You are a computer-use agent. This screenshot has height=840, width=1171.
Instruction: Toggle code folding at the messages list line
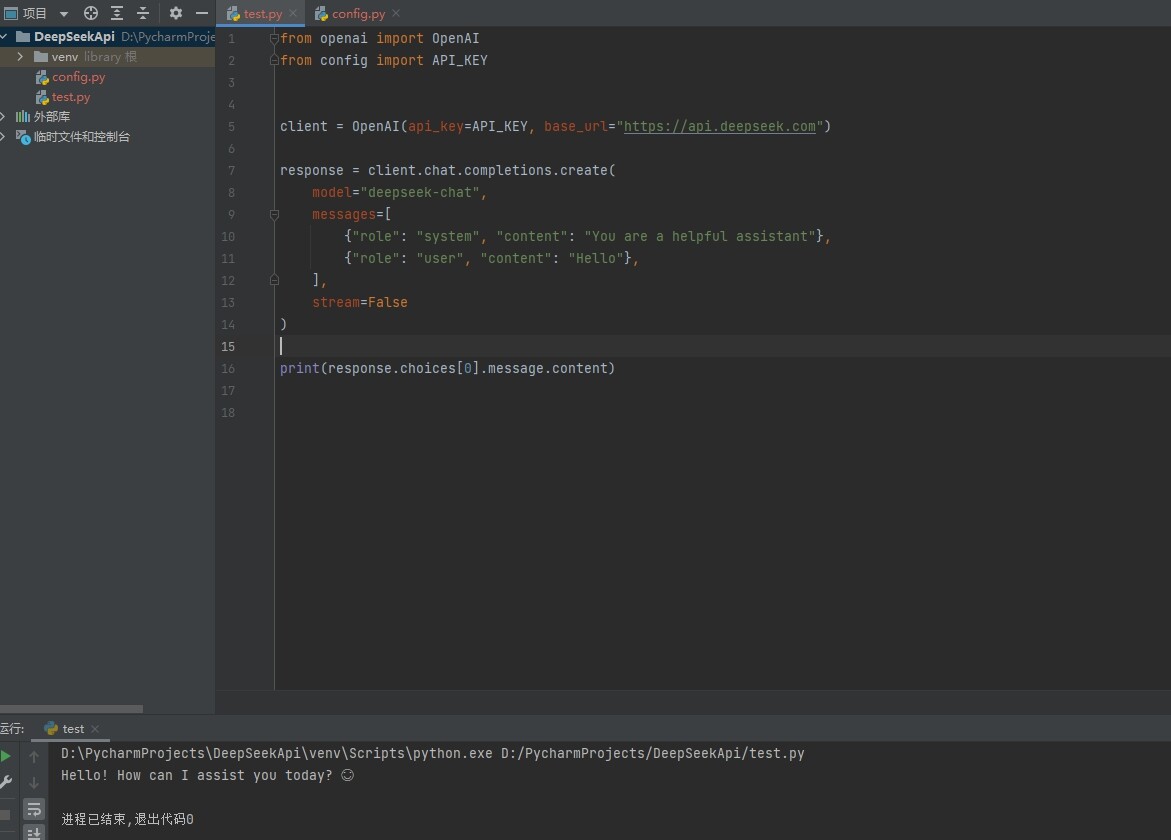[274, 214]
